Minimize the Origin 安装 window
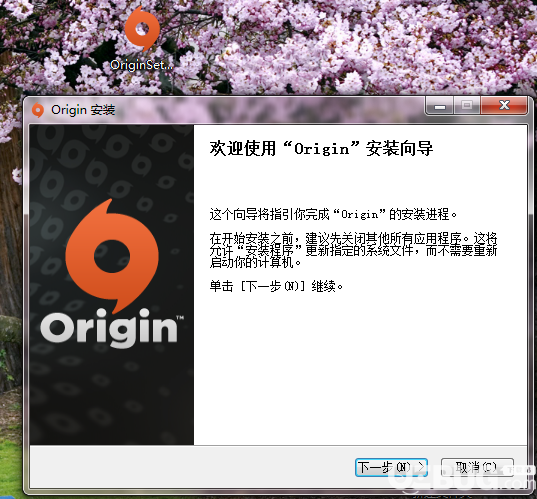The width and height of the screenshot is (537, 499). 439,105
